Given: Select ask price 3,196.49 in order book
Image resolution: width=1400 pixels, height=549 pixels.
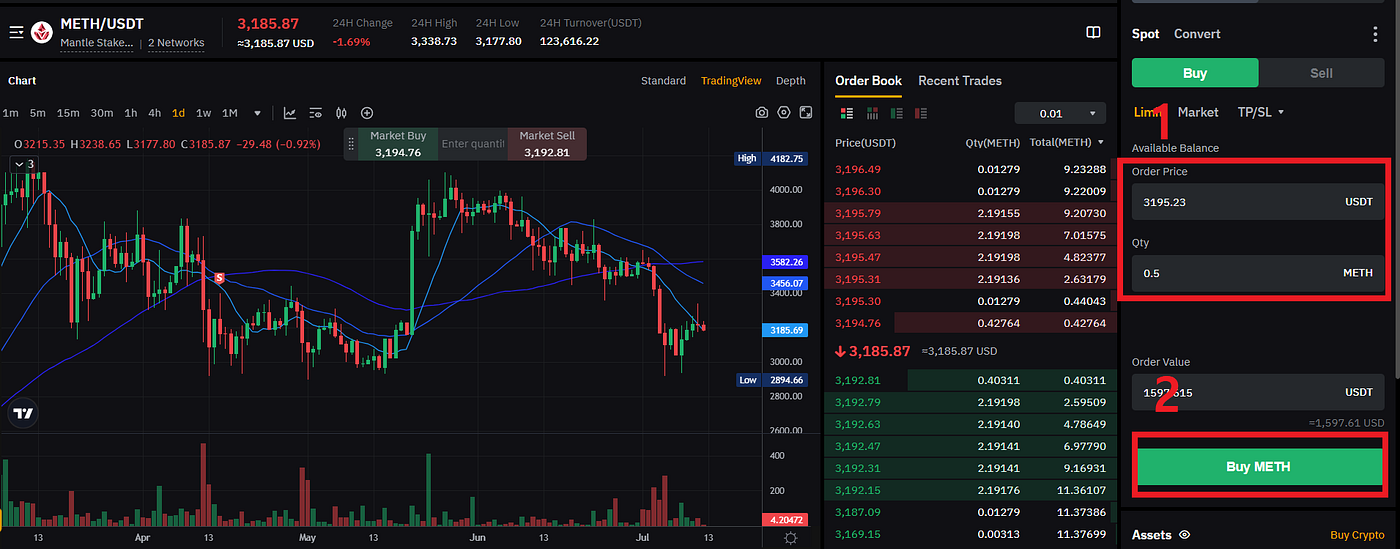Looking at the screenshot, I should click(x=858, y=169).
